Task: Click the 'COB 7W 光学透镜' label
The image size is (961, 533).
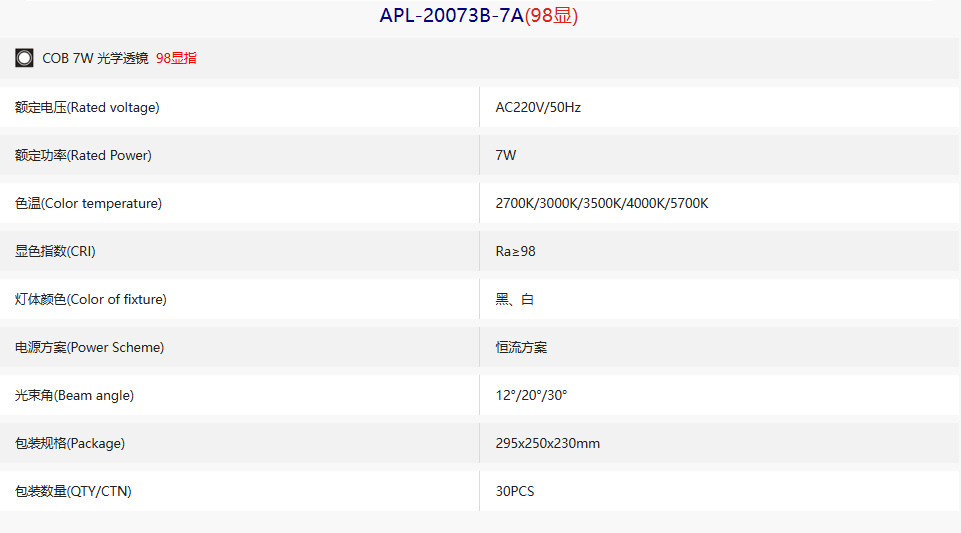Action: (x=95, y=58)
